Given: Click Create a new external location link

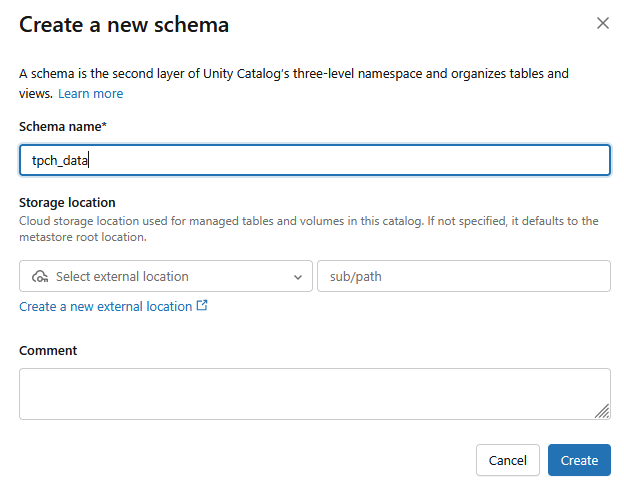Looking at the screenshot, I should pyautogui.click(x=105, y=306).
